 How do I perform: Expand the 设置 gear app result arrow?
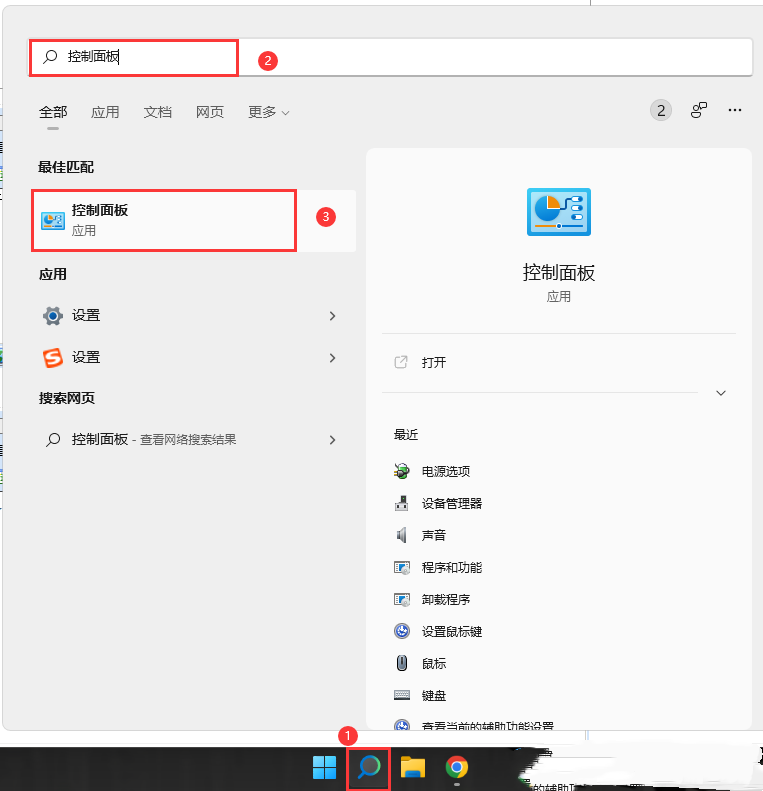coord(332,316)
